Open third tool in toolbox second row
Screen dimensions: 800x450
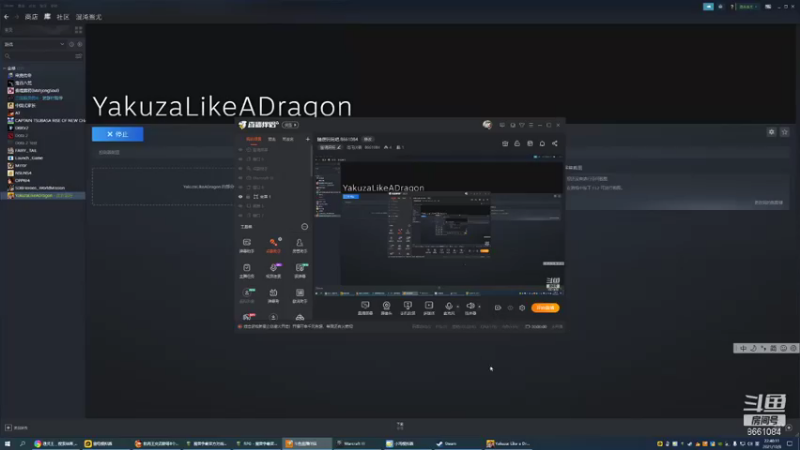299,270
